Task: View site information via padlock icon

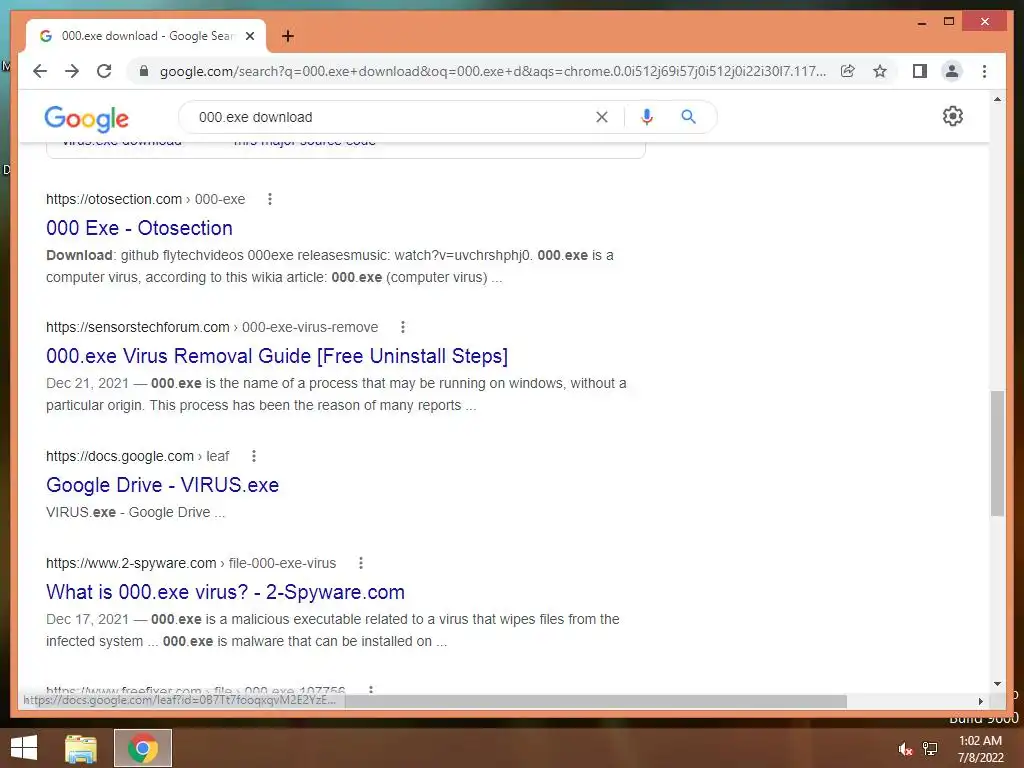Action: click(144, 71)
